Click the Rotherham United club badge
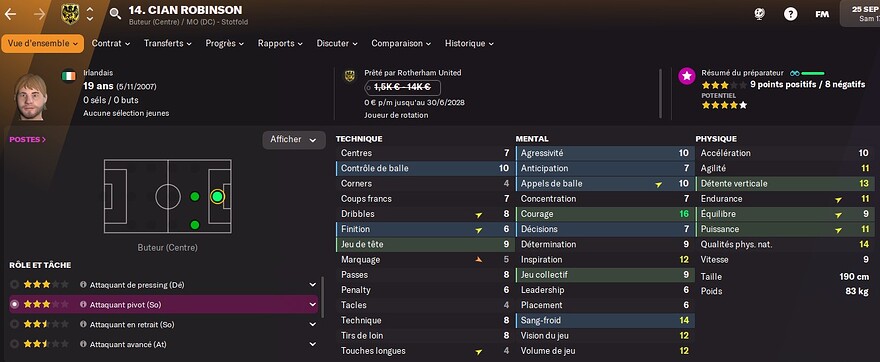The image size is (880, 362). point(350,76)
